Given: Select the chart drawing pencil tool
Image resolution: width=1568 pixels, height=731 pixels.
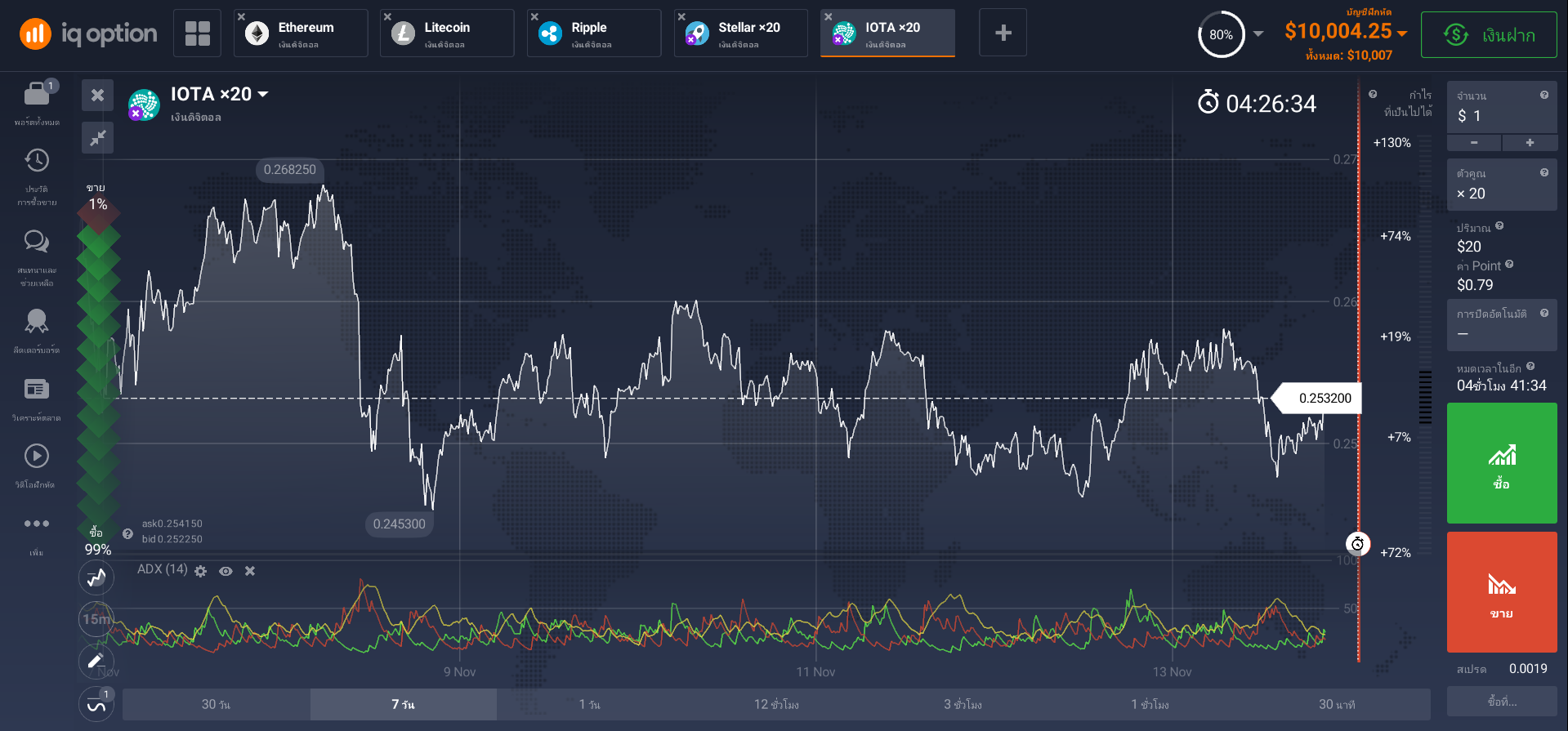Looking at the screenshot, I should click(x=96, y=660).
